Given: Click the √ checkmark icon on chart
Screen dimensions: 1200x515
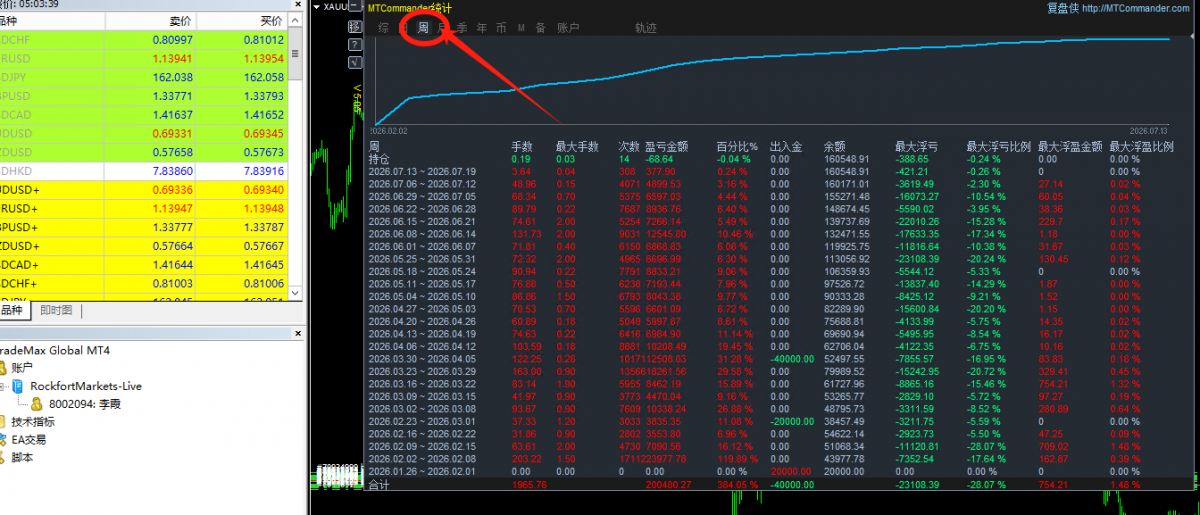Looking at the screenshot, I should tap(355, 62).
